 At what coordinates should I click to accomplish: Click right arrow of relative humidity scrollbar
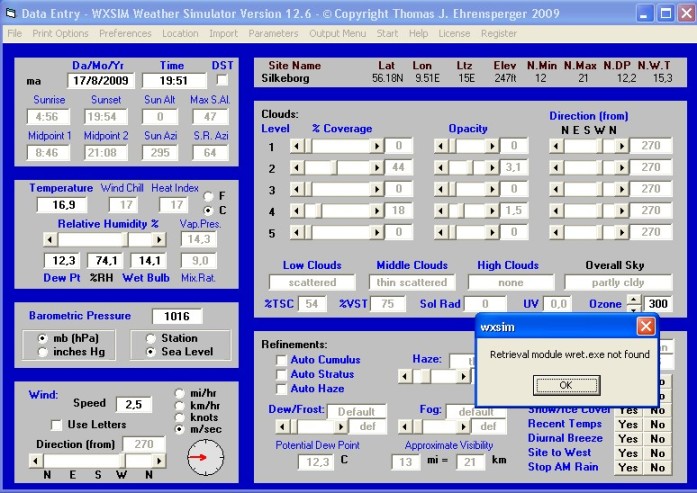[159, 240]
